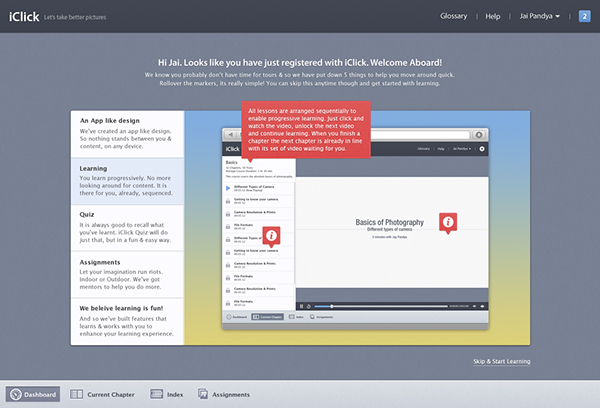Open the Dashboard tab in the bottom bar
Screen dimensions: 600x408
[x=33, y=394]
